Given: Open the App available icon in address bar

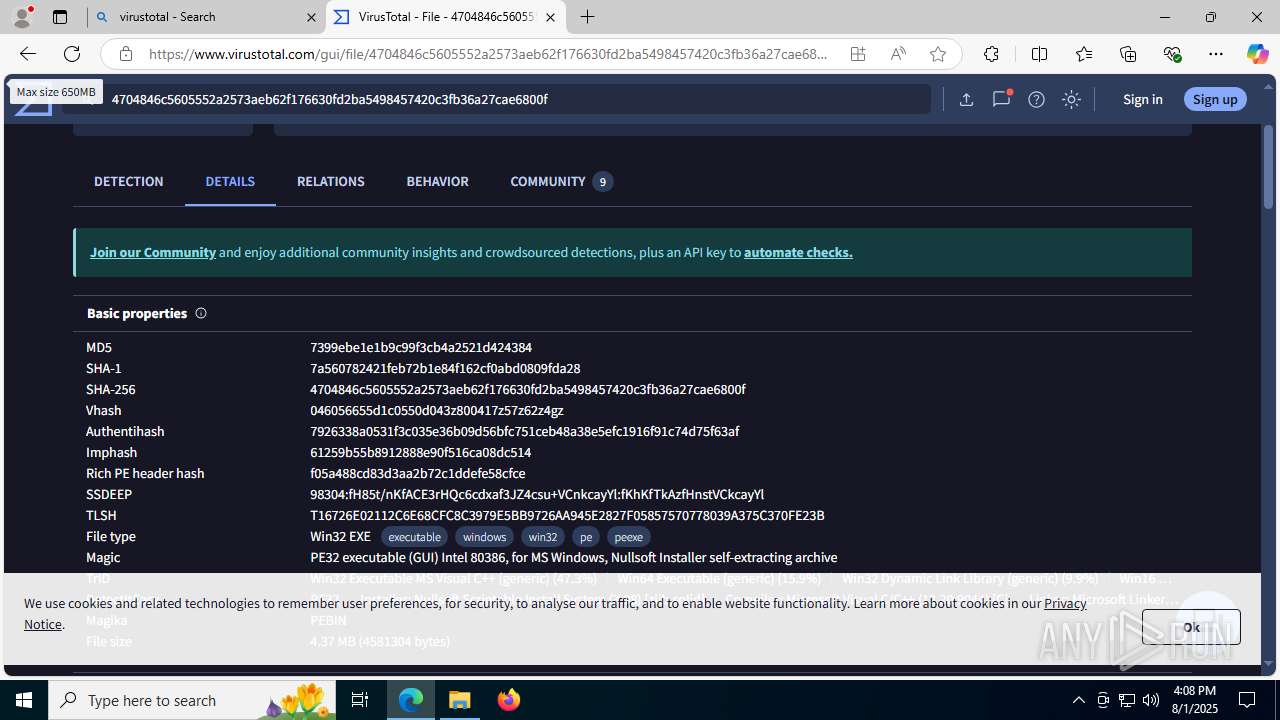Looking at the screenshot, I should (x=858, y=54).
